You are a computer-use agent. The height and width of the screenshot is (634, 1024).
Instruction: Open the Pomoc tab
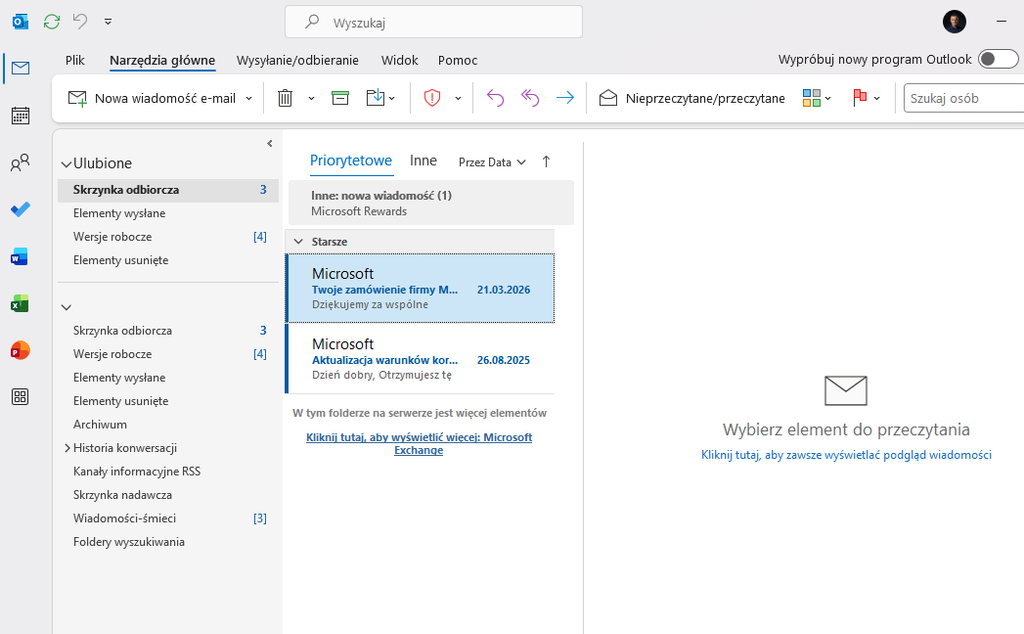[x=458, y=60]
